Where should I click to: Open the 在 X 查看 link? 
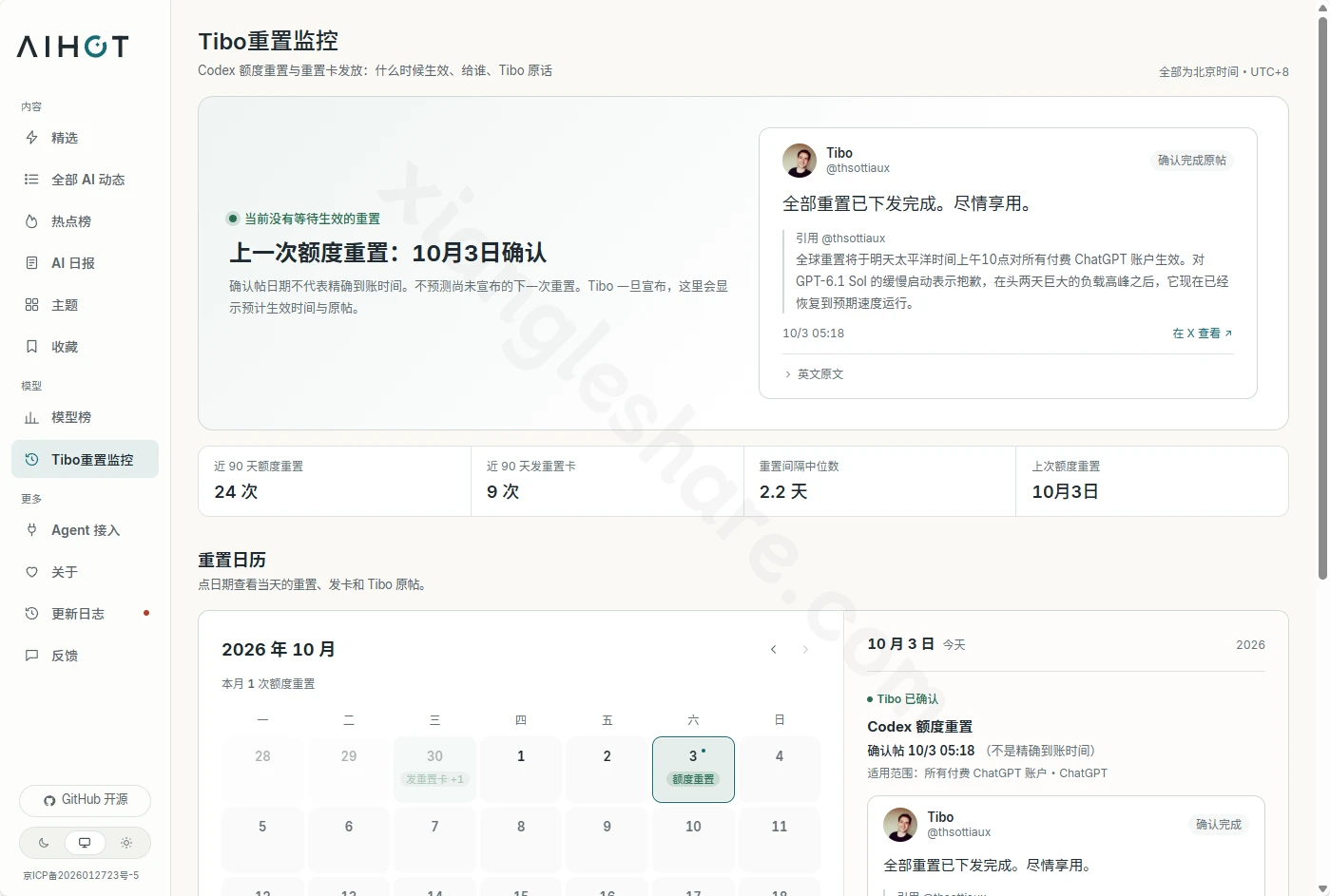[1203, 334]
